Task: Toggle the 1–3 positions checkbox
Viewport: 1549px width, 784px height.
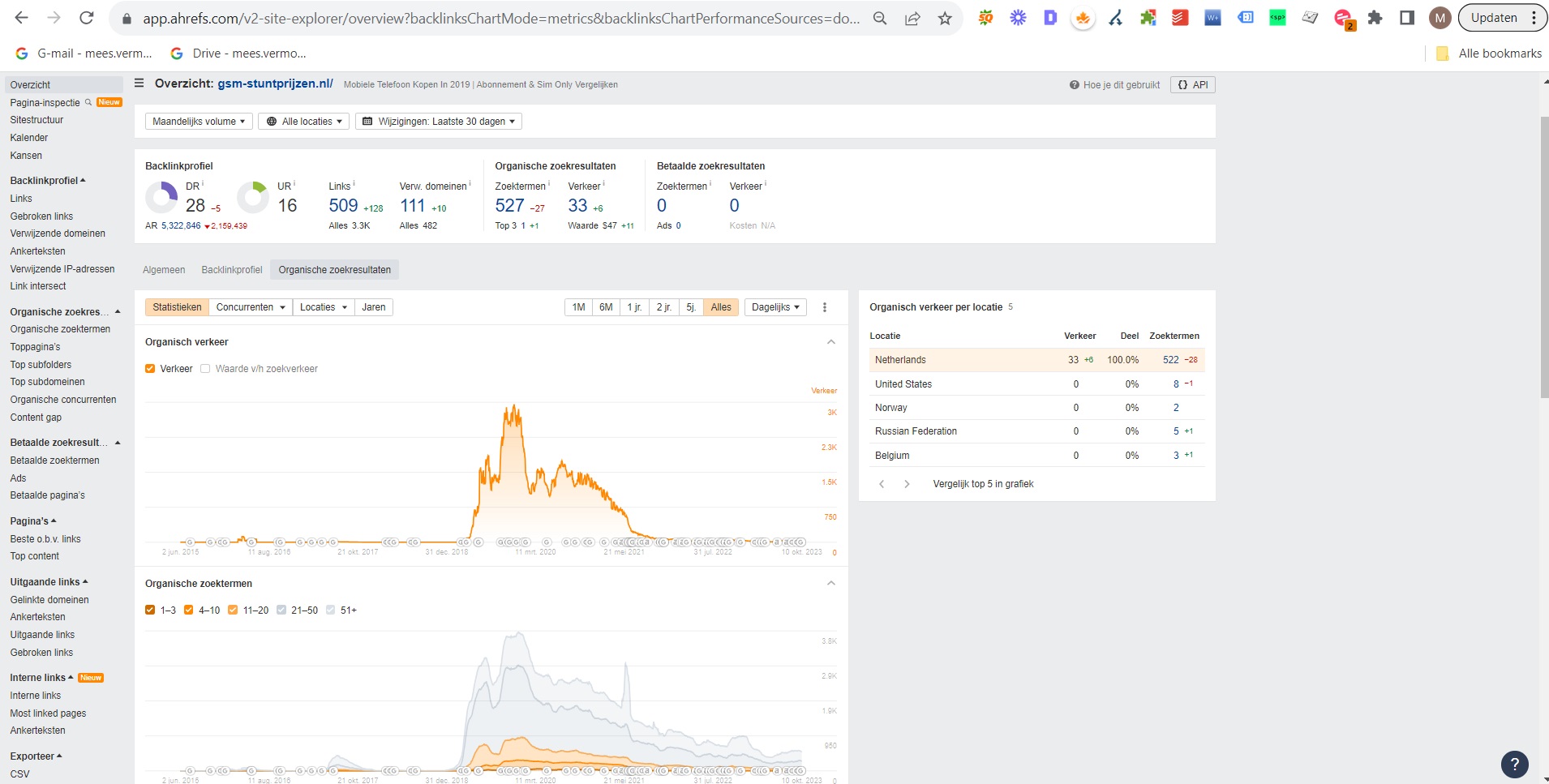Action: point(150,610)
